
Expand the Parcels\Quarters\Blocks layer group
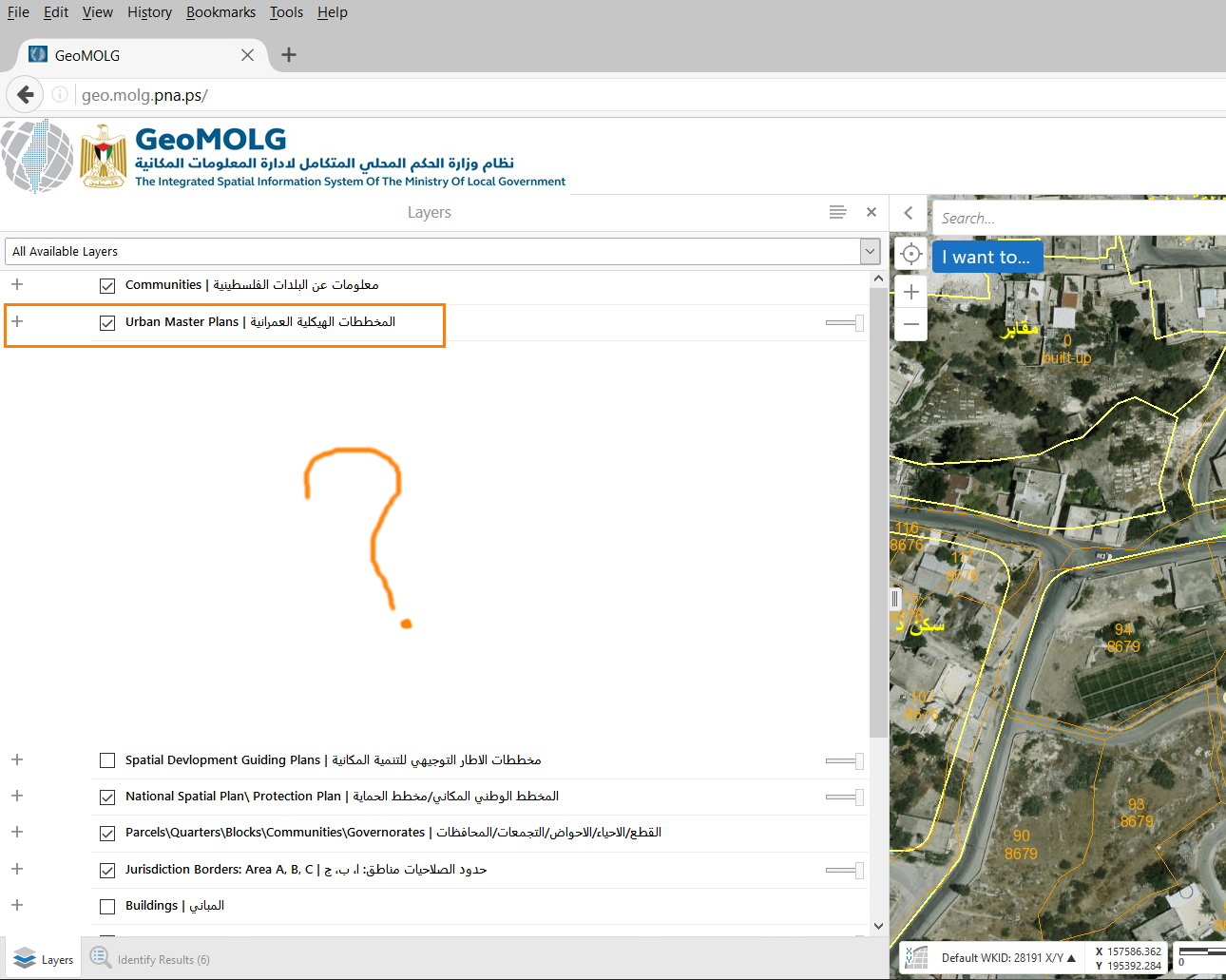click(17, 832)
